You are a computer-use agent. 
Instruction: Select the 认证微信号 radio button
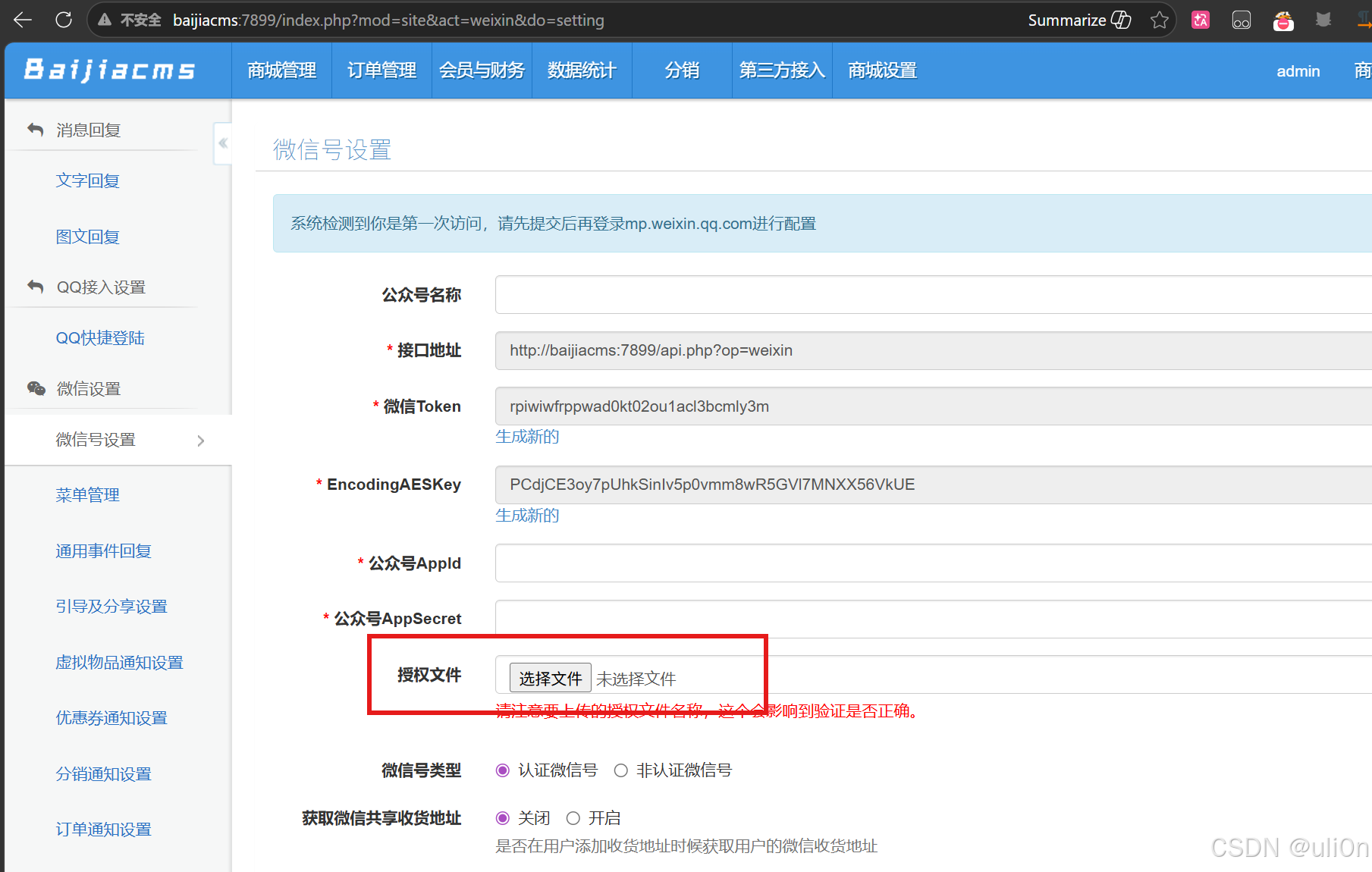(502, 770)
